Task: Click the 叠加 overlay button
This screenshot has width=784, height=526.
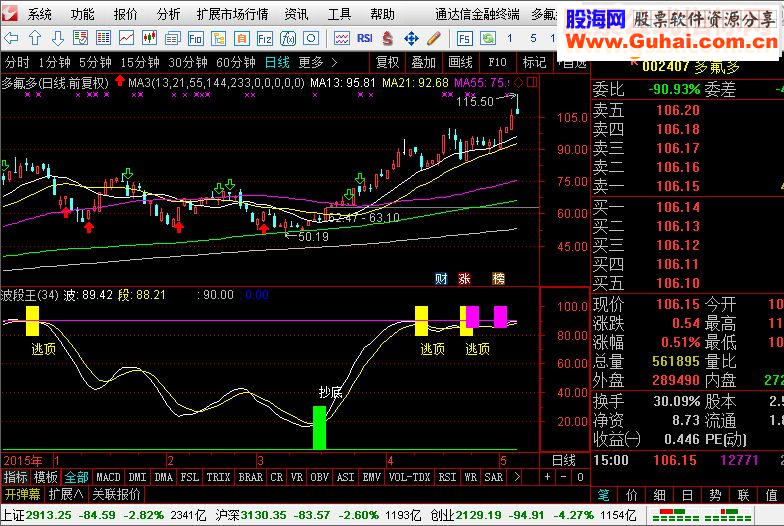Action: click(x=424, y=62)
